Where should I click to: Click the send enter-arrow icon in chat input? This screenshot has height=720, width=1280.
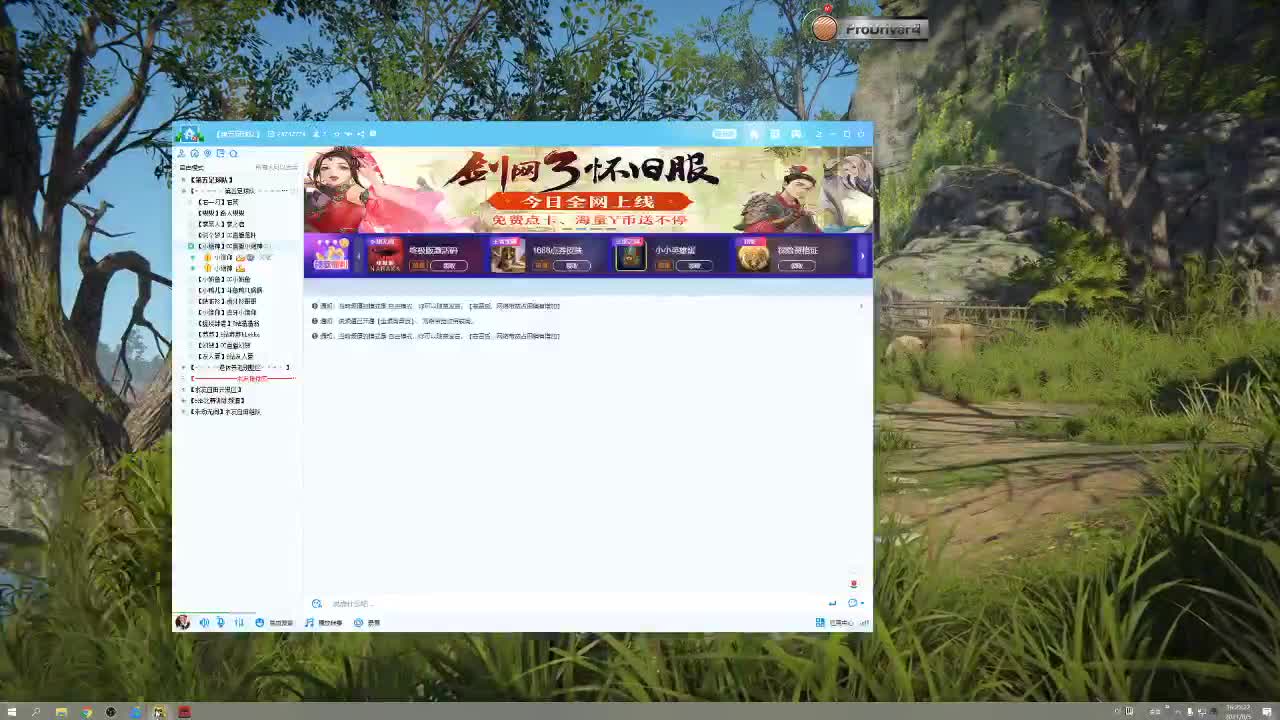click(832, 603)
